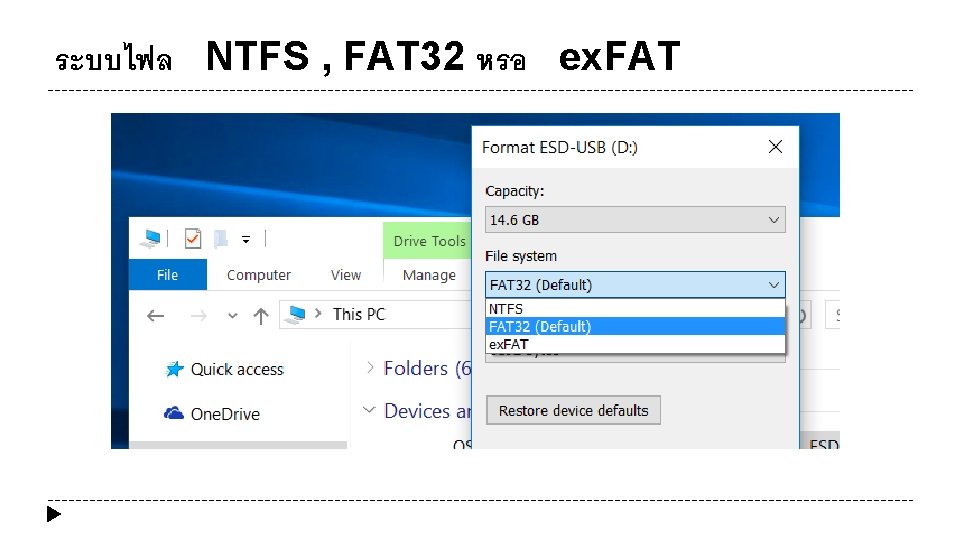
Task: Show recent locations dropdown chevron
Action: [x=233, y=315]
